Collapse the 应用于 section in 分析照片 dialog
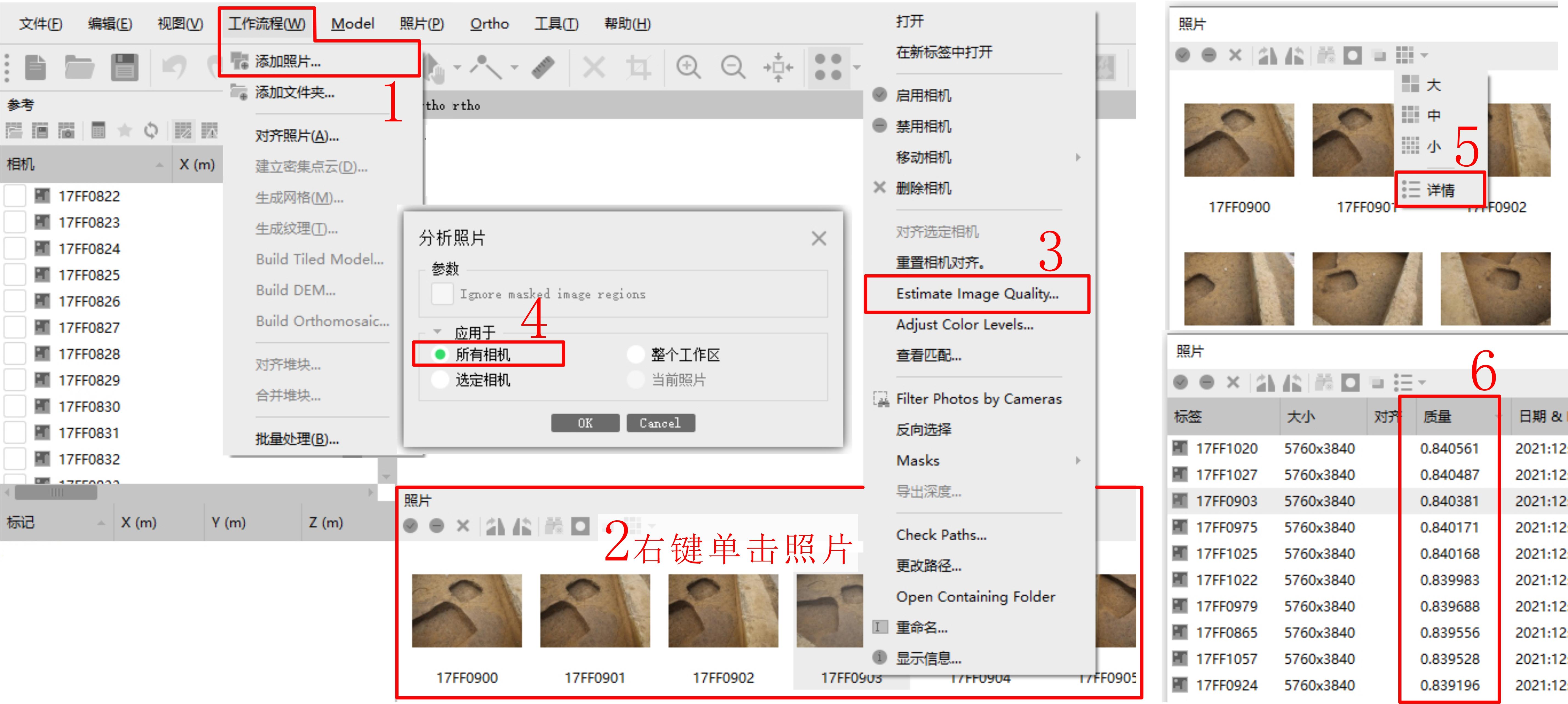This screenshot has height=704, width=1568. click(x=437, y=332)
